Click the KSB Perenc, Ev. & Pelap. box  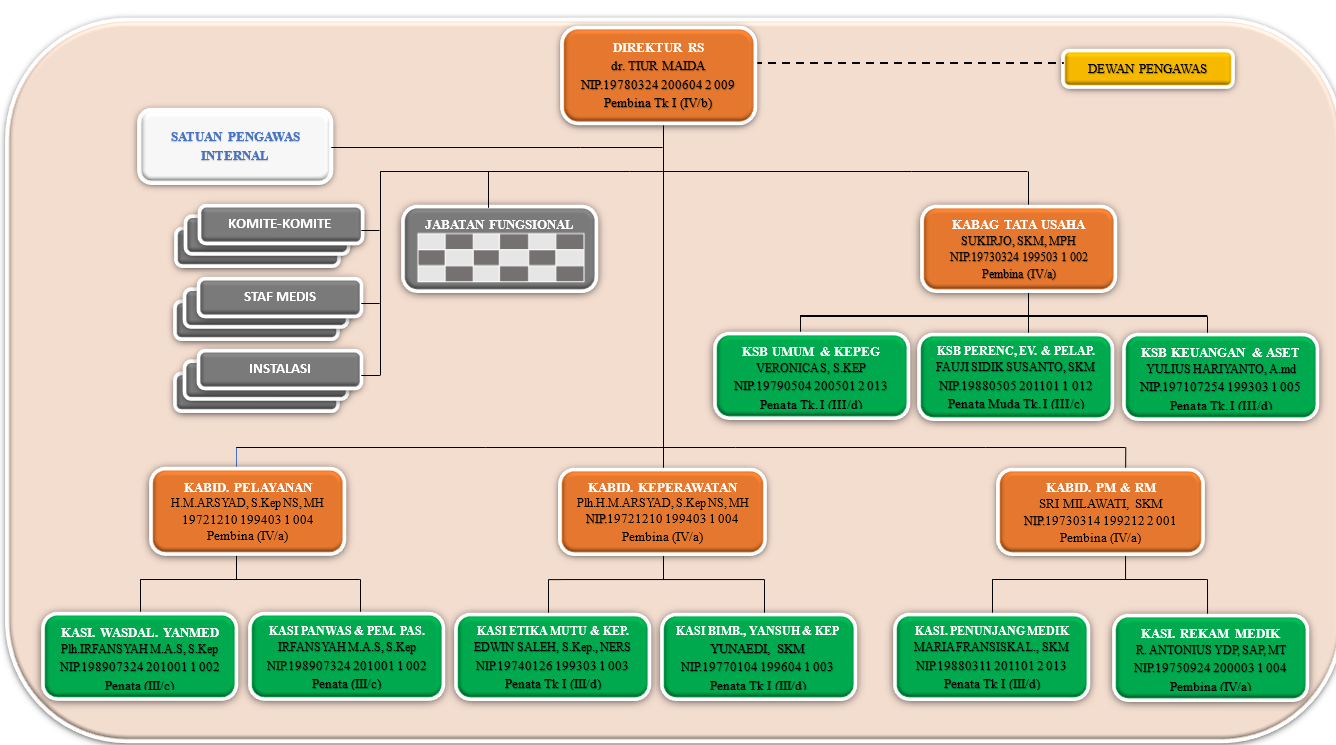[1015, 377]
